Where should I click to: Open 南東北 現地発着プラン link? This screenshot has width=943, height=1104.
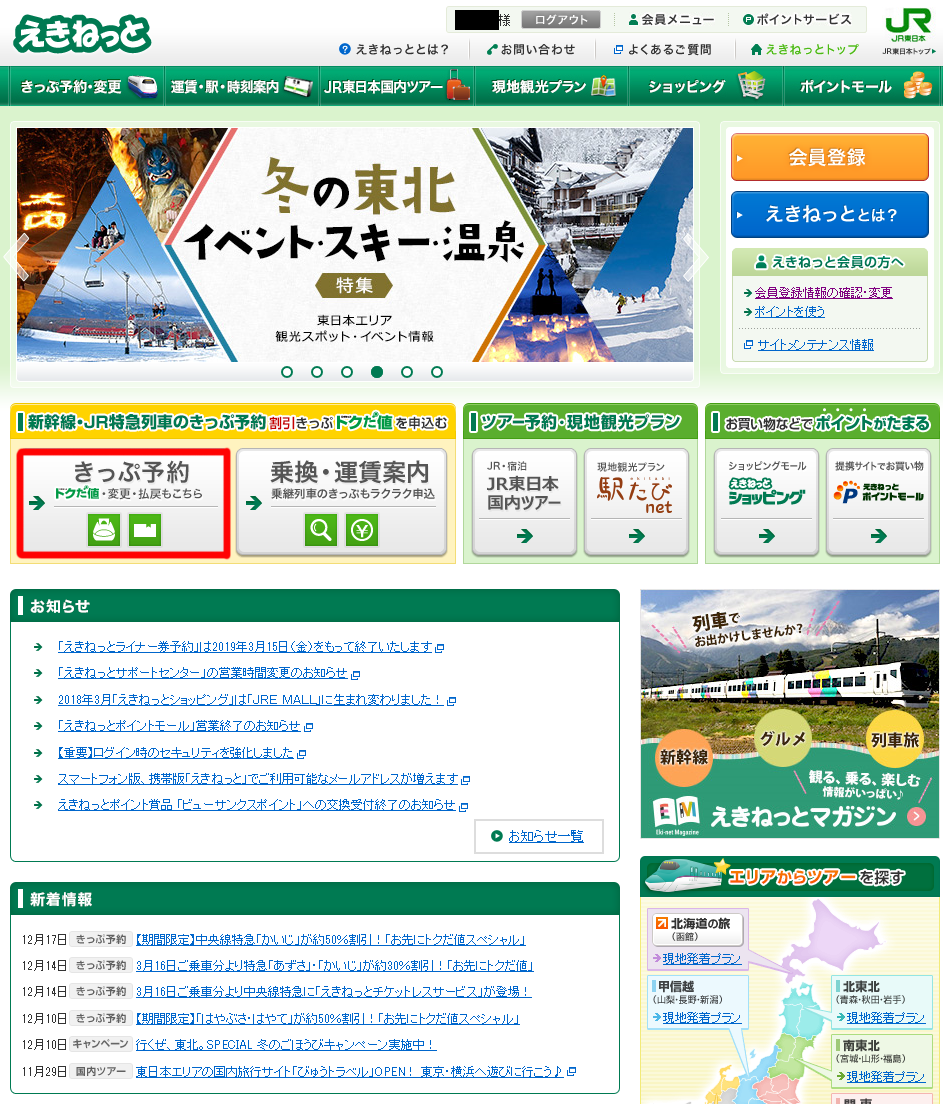point(886,1077)
